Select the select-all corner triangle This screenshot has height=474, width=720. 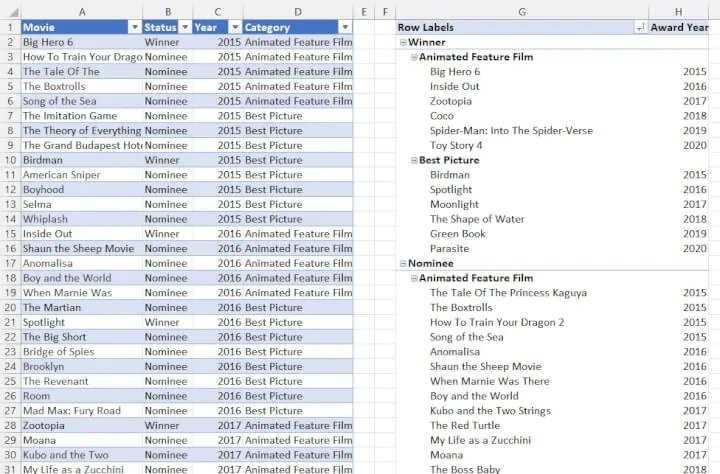9,10
